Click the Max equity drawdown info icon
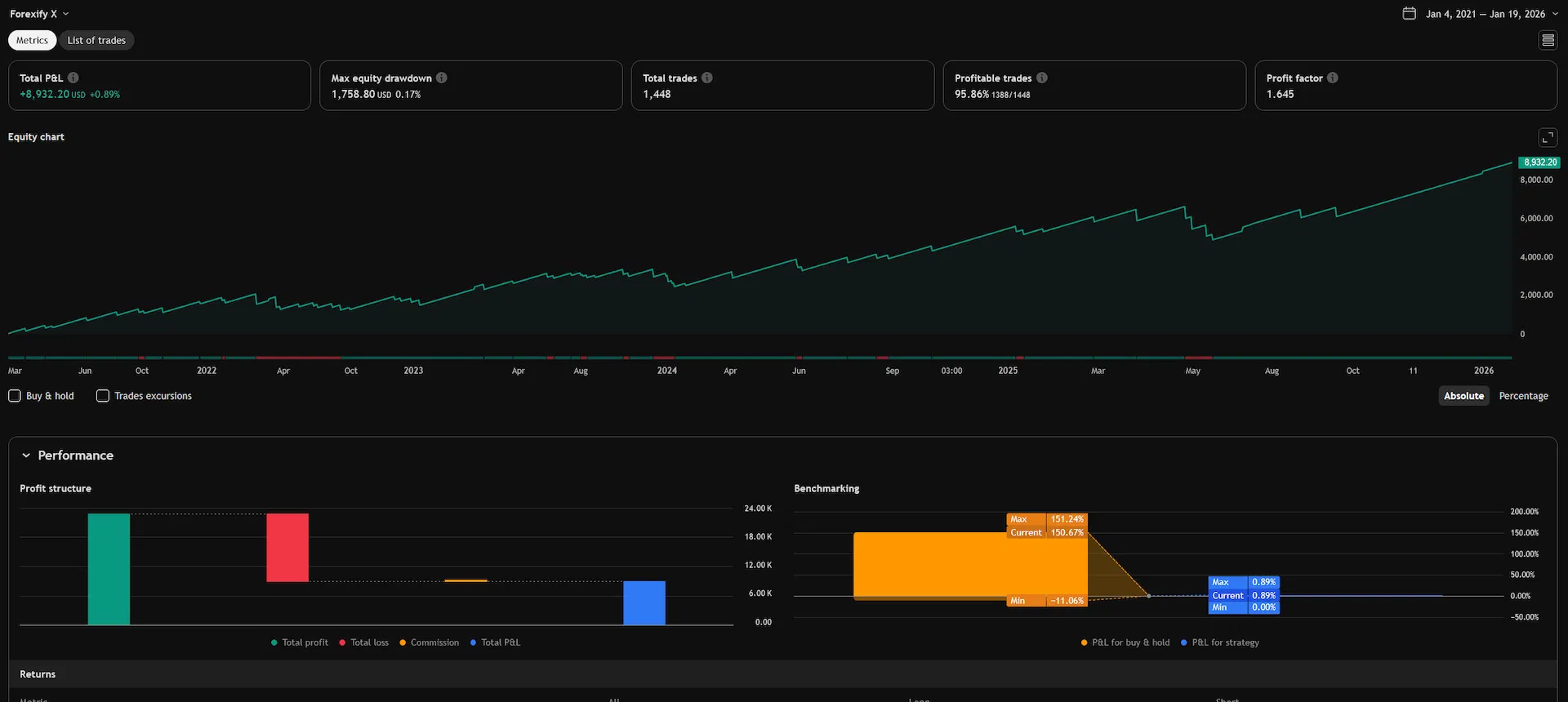 coord(442,78)
